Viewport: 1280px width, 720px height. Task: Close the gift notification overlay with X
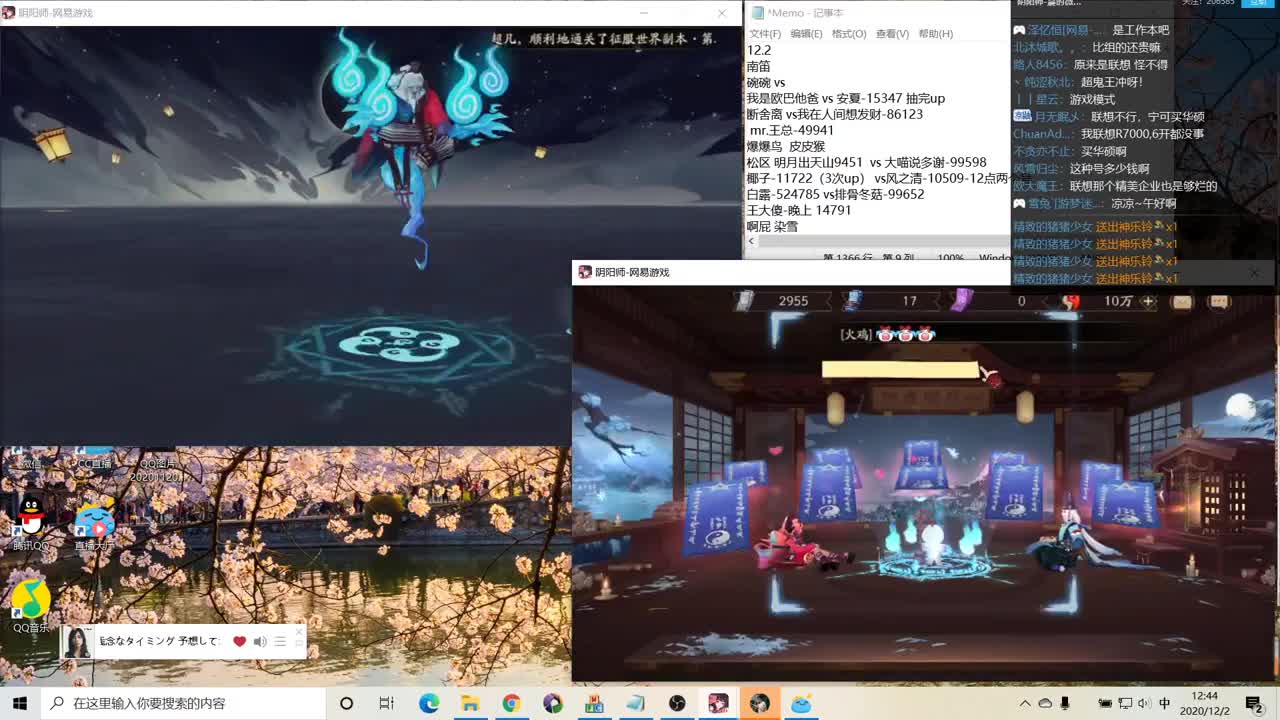(1255, 272)
